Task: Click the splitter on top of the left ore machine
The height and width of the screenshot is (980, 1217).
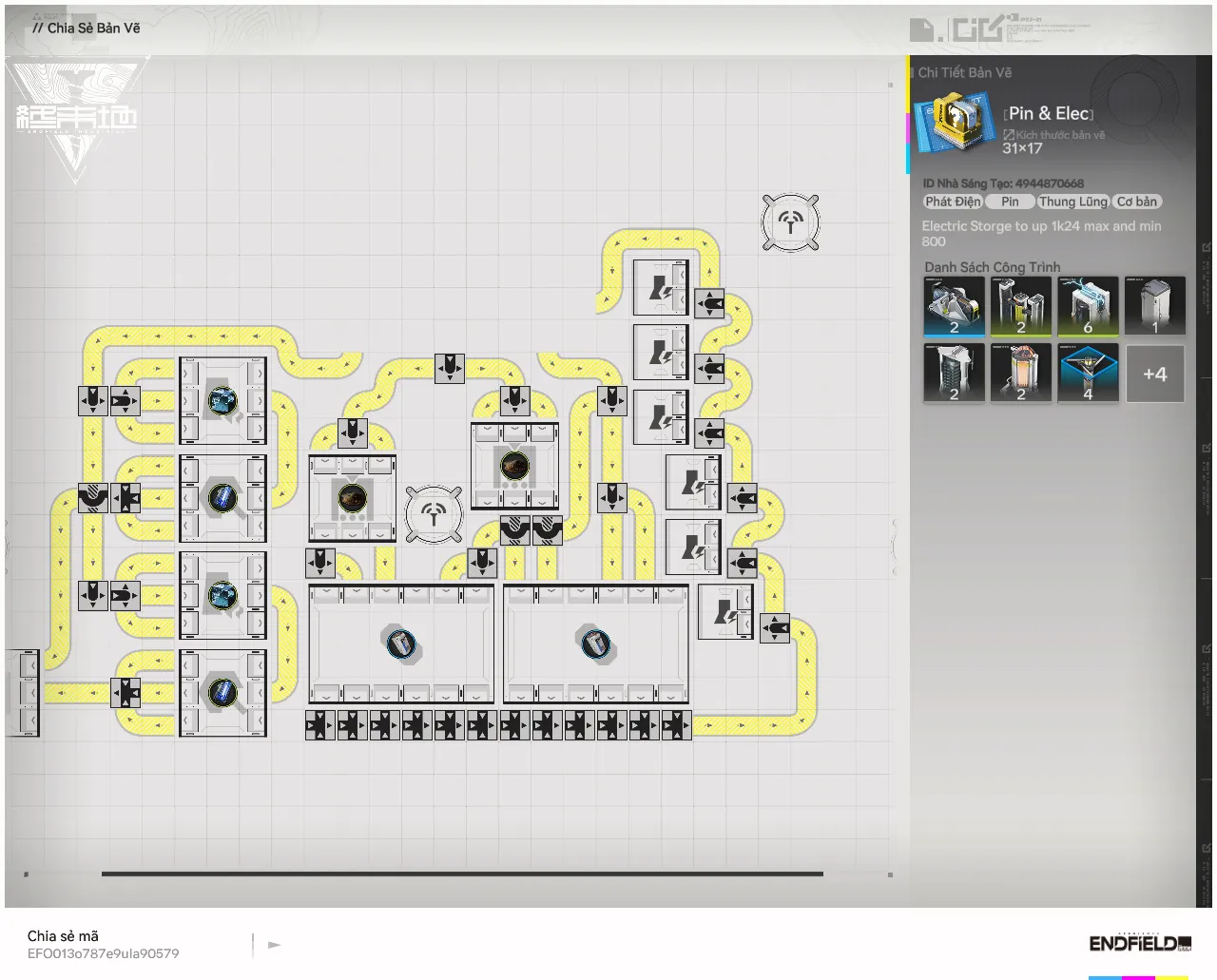Action: click(x=352, y=433)
